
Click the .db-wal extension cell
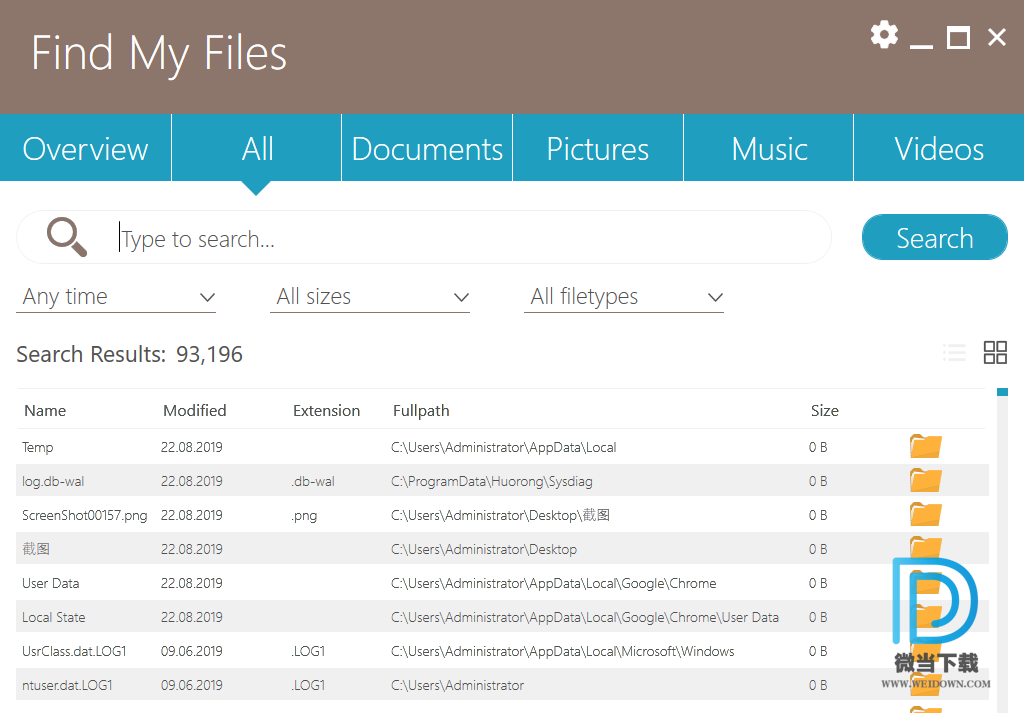coord(313,481)
